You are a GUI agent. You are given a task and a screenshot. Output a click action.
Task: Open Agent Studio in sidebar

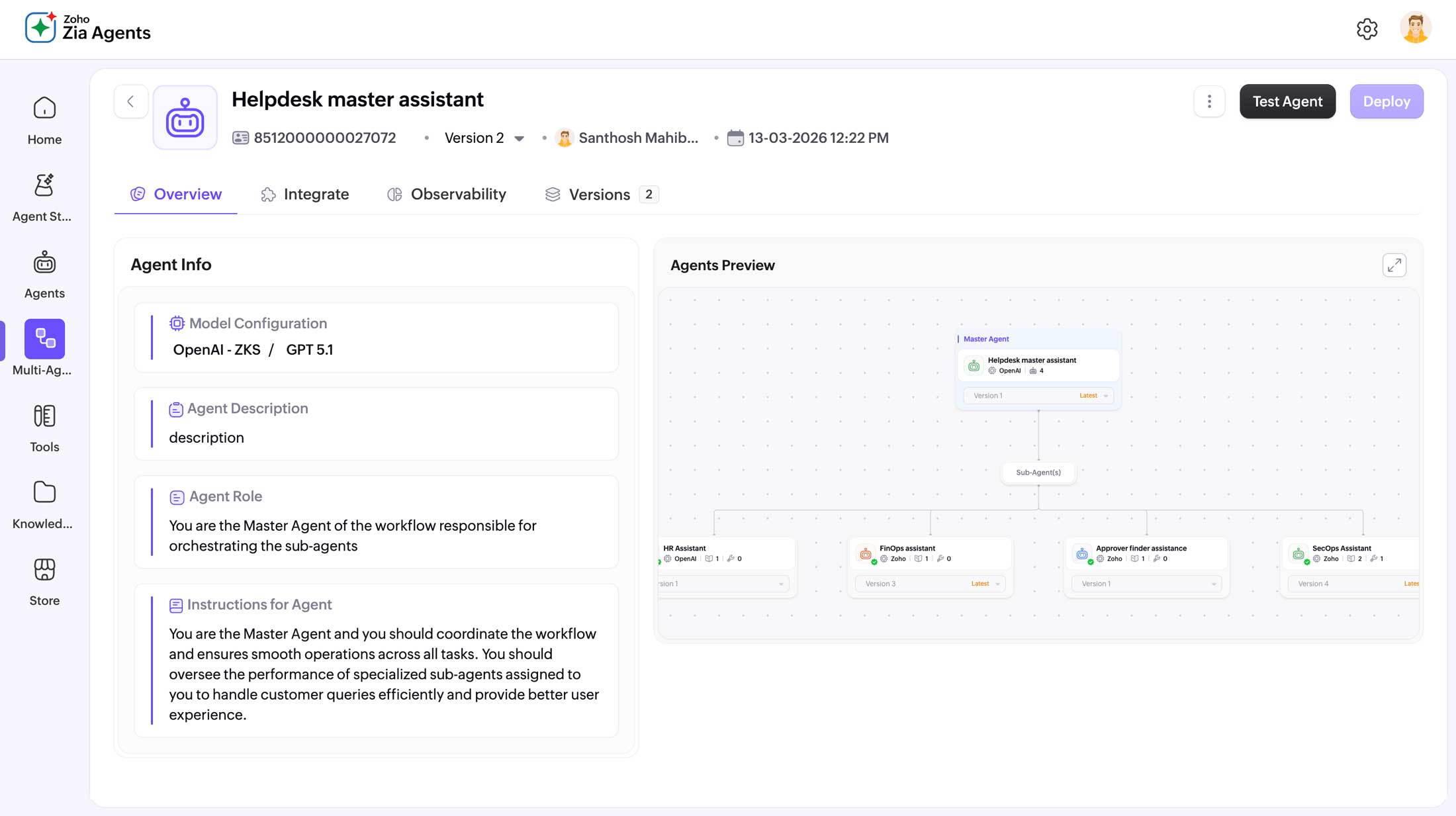[44, 186]
